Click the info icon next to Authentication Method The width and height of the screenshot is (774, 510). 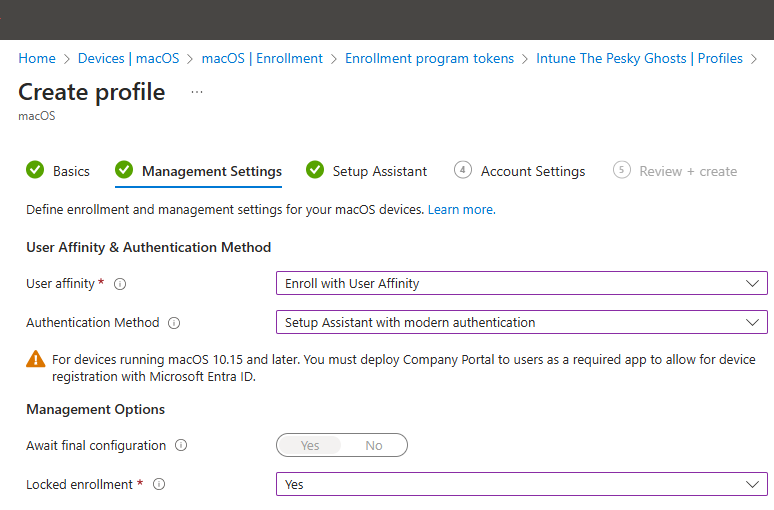click(174, 323)
